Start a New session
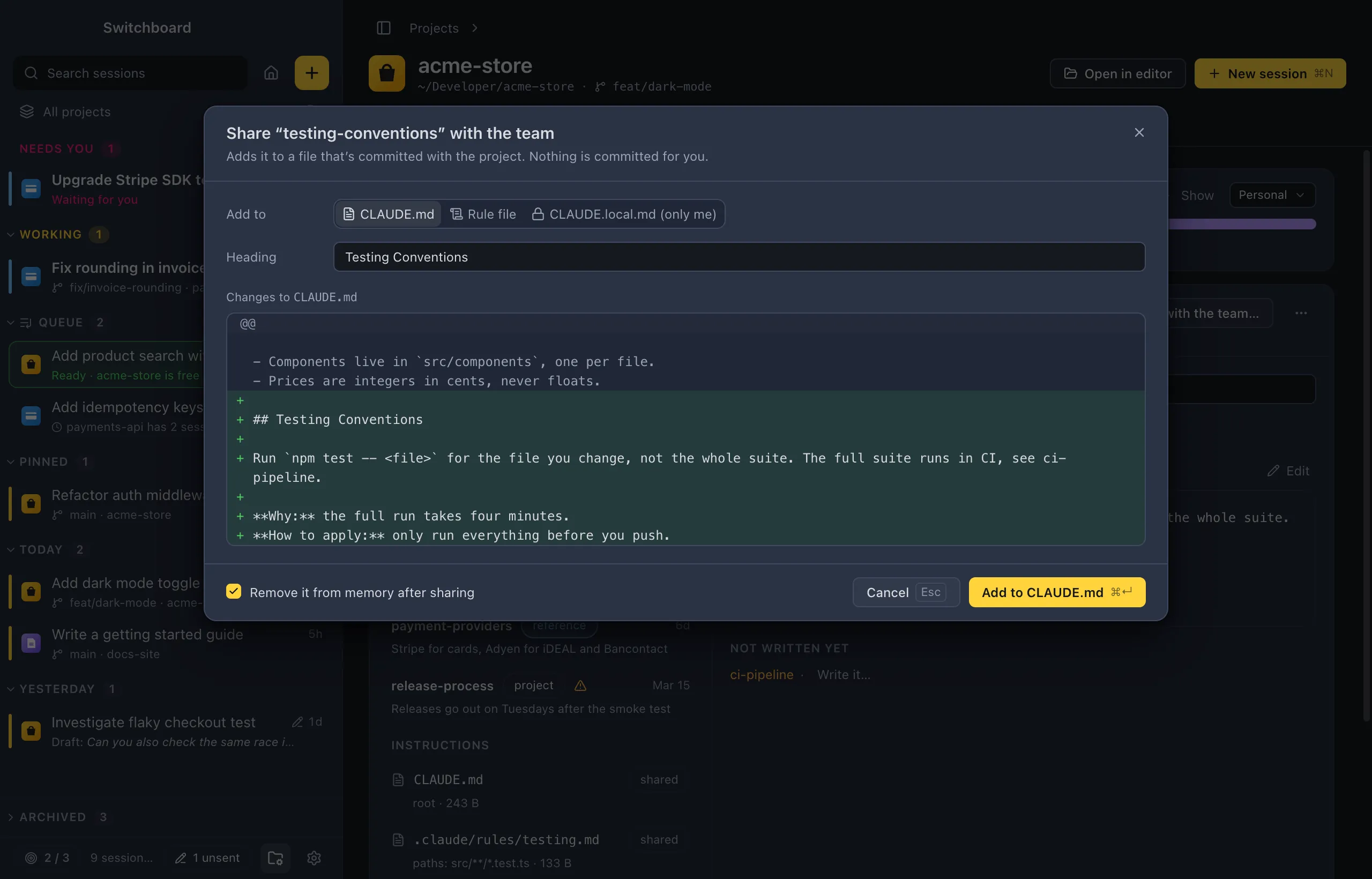This screenshot has height=879, width=1372. tap(1270, 73)
